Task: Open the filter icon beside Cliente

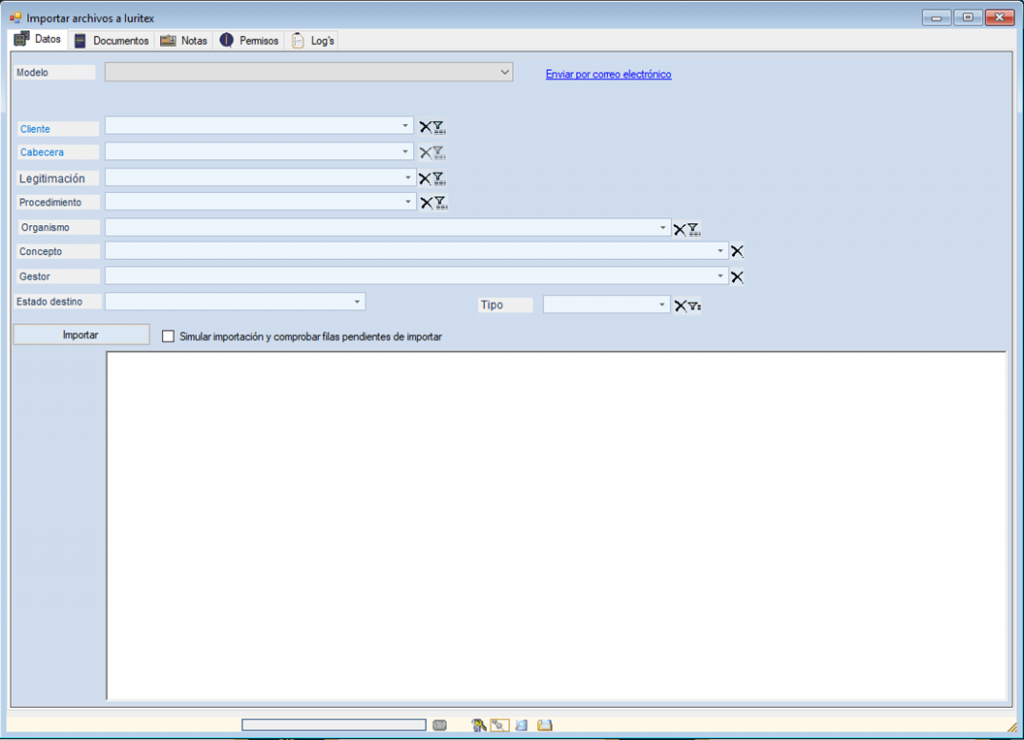Action: pyautogui.click(x=439, y=127)
